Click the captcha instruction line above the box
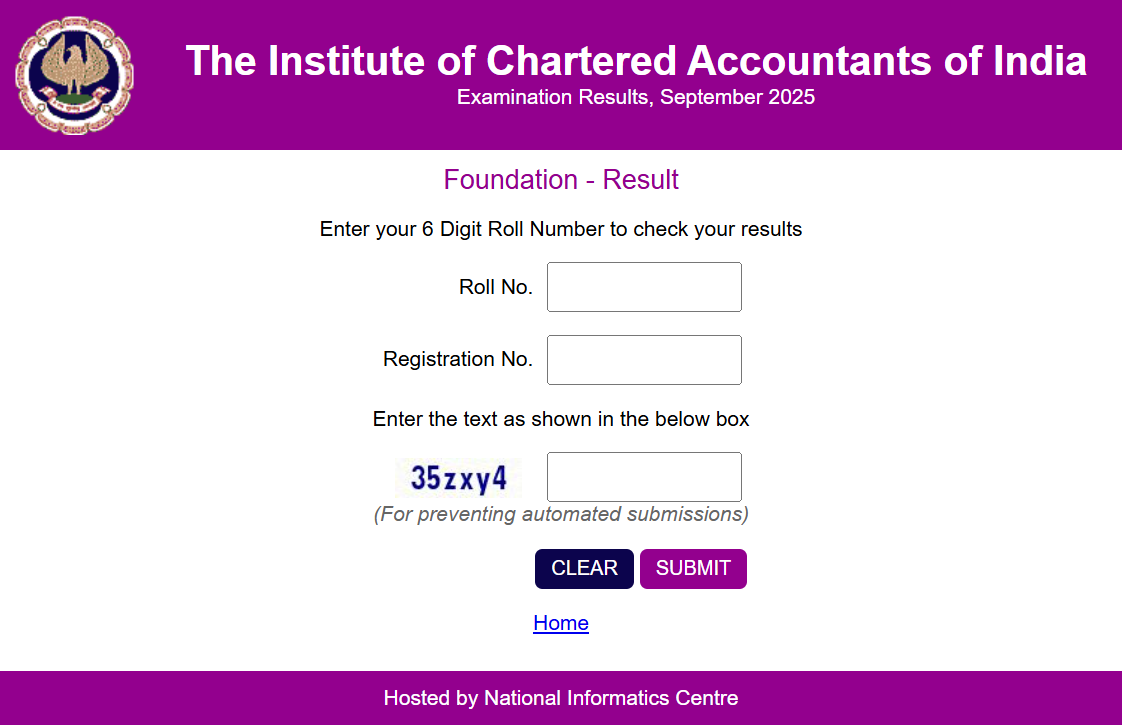Viewport: 1122px width, 725px height. [561, 419]
